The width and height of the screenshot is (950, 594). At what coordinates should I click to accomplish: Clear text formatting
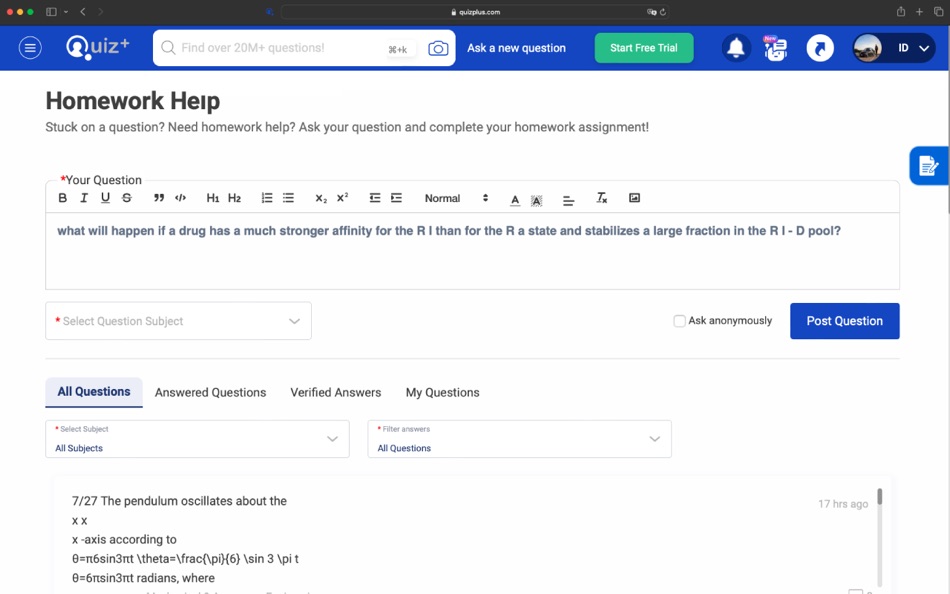(x=601, y=198)
